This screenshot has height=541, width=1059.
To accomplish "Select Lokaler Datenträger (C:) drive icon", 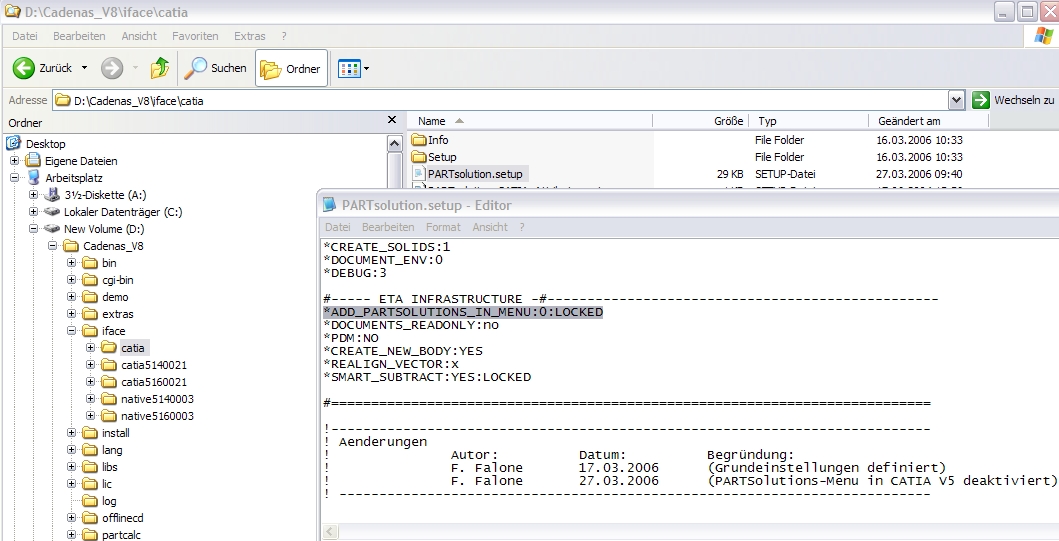I will click(52, 211).
